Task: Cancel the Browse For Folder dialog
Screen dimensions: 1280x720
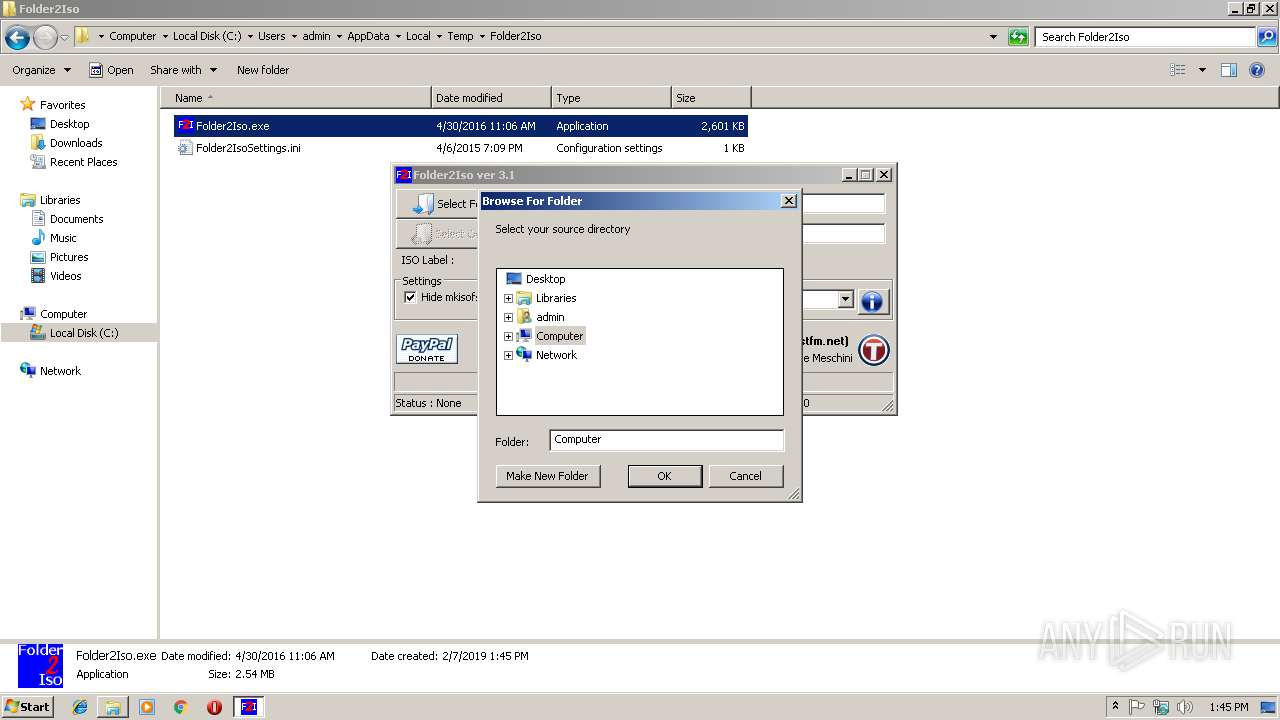Action: click(x=745, y=476)
